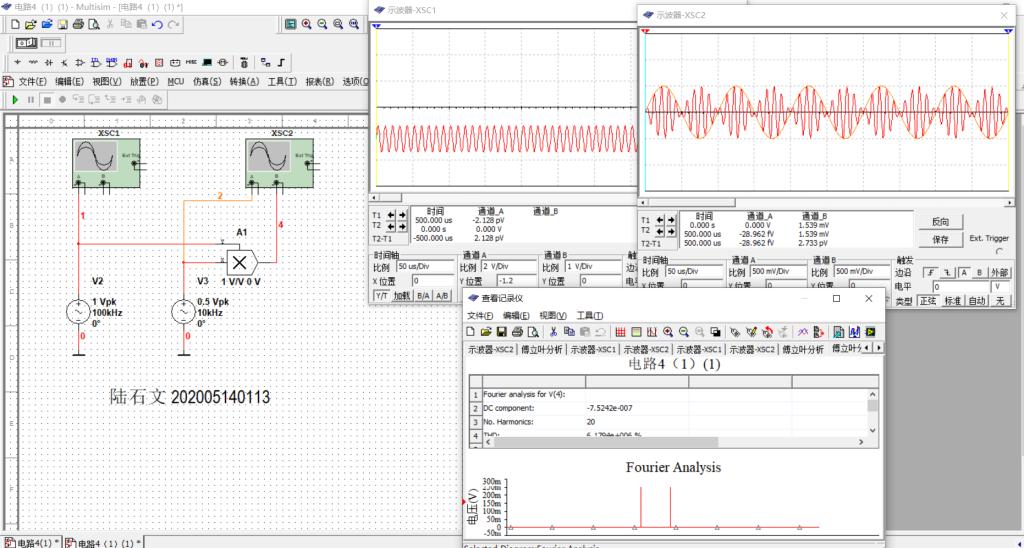
Task: Click 保存 button in XSC2 oscilloscope
Action: [x=940, y=240]
